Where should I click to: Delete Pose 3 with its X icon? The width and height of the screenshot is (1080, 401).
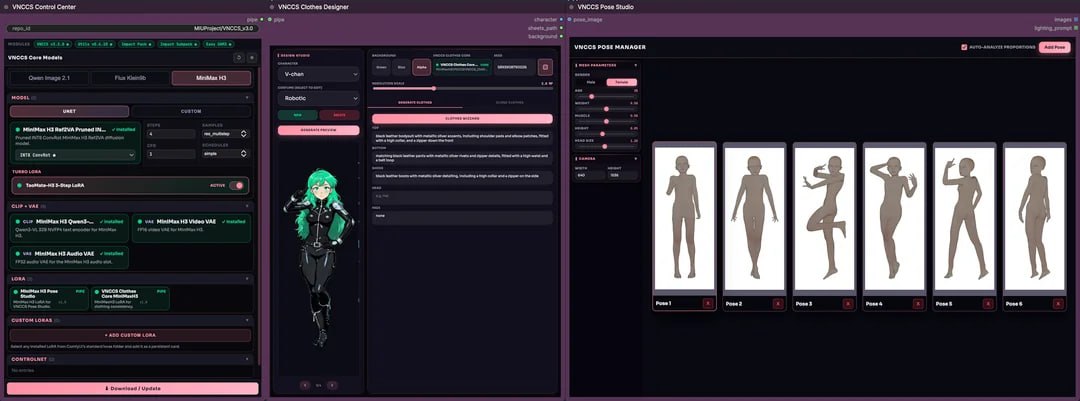[x=848, y=303]
